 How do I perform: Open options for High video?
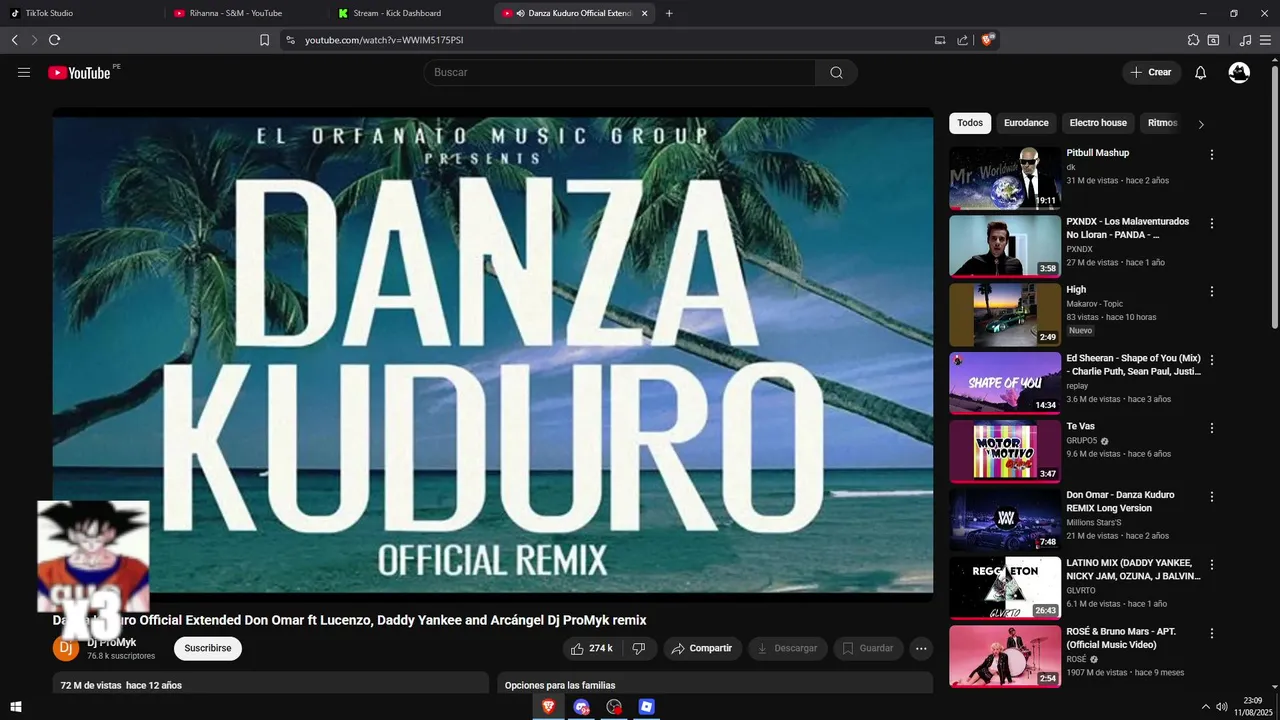click(1212, 292)
